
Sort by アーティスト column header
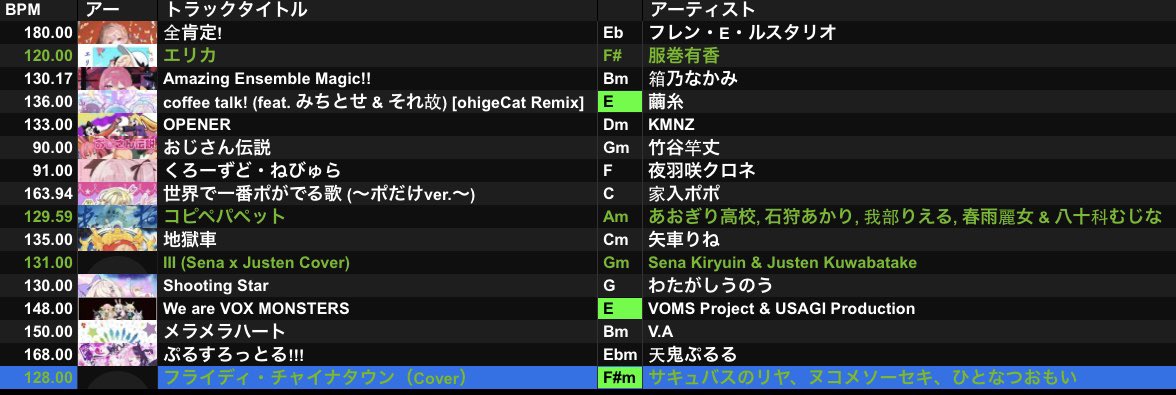(x=702, y=10)
